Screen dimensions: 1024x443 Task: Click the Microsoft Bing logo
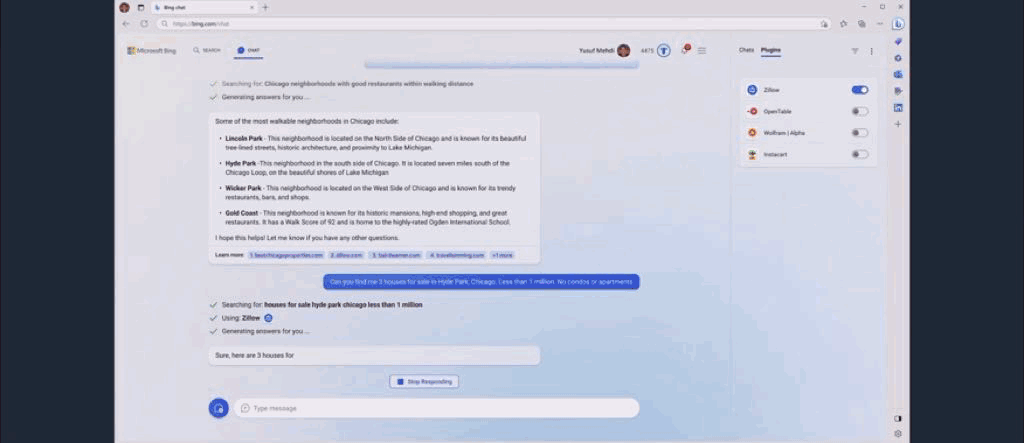tap(152, 50)
